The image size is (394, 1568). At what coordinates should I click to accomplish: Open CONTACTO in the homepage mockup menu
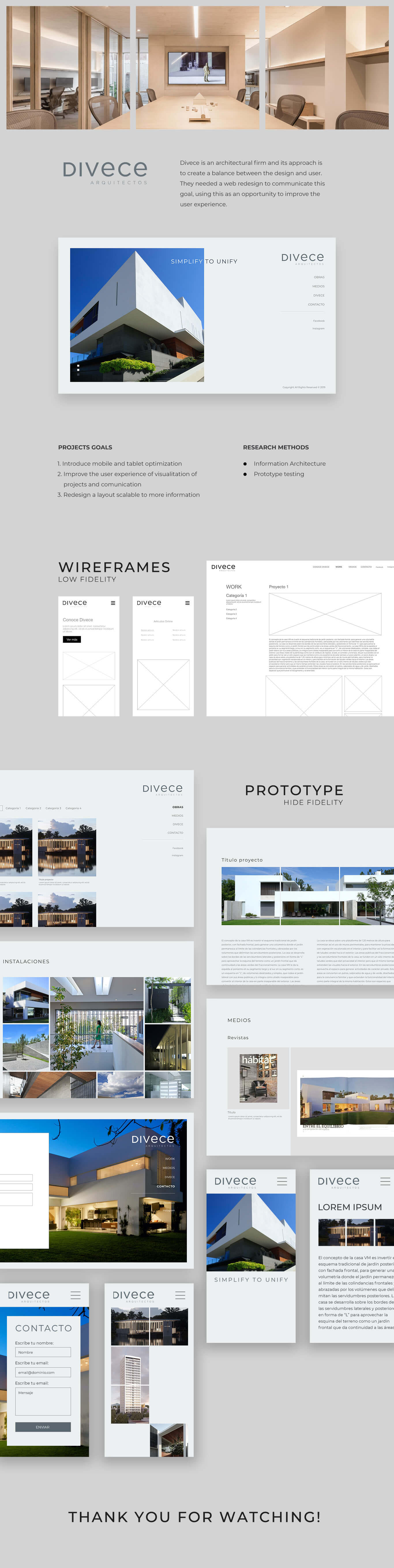tap(316, 304)
